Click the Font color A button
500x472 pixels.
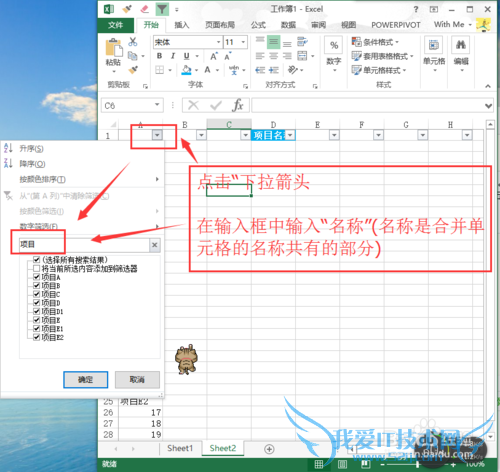pyautogui.click(x=207, y=70)
